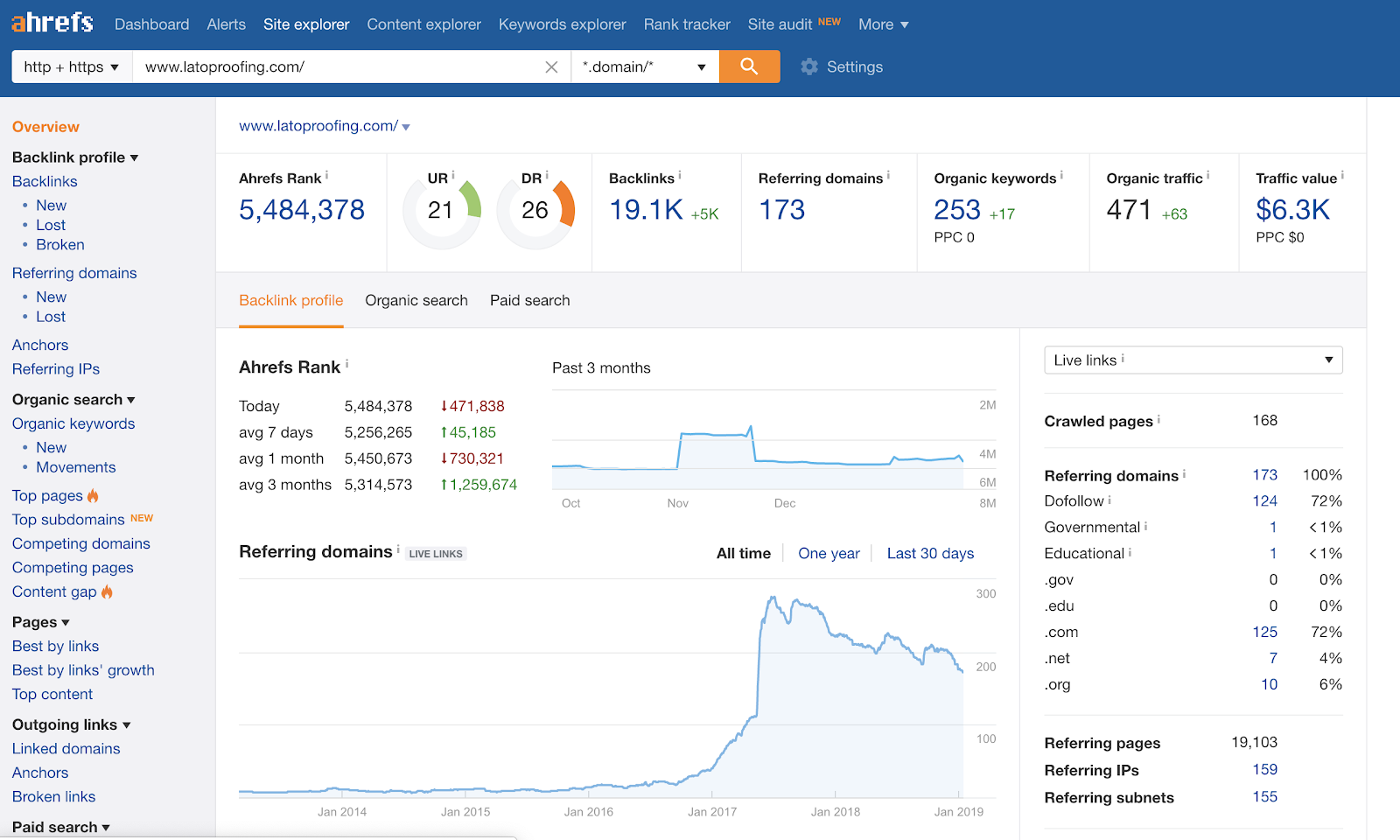This screenshot has width=1400, height=840.
Task: Open the More menu in top navigation
Action: [884, 24]
